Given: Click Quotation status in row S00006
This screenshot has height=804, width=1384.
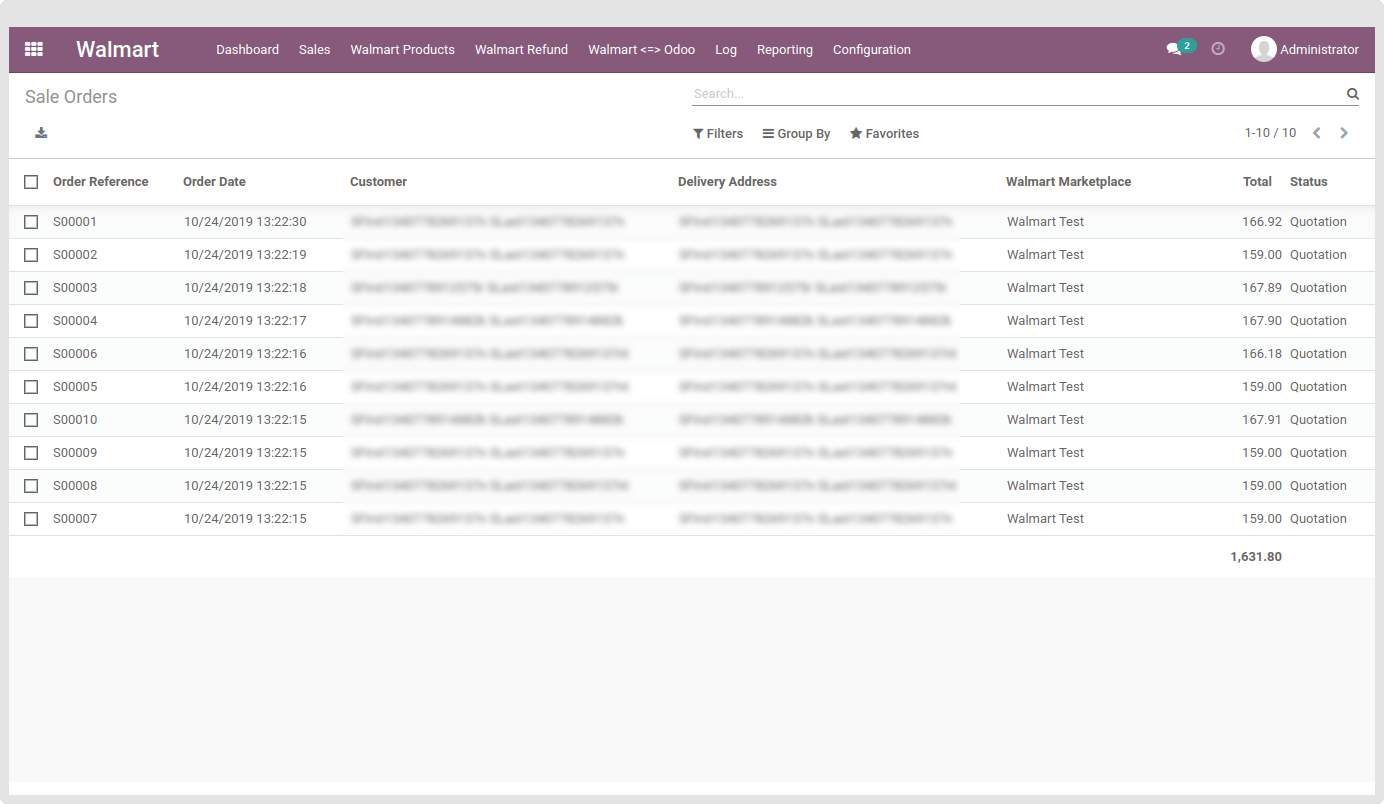Looking at the screenshot, I should [1318, 354].
